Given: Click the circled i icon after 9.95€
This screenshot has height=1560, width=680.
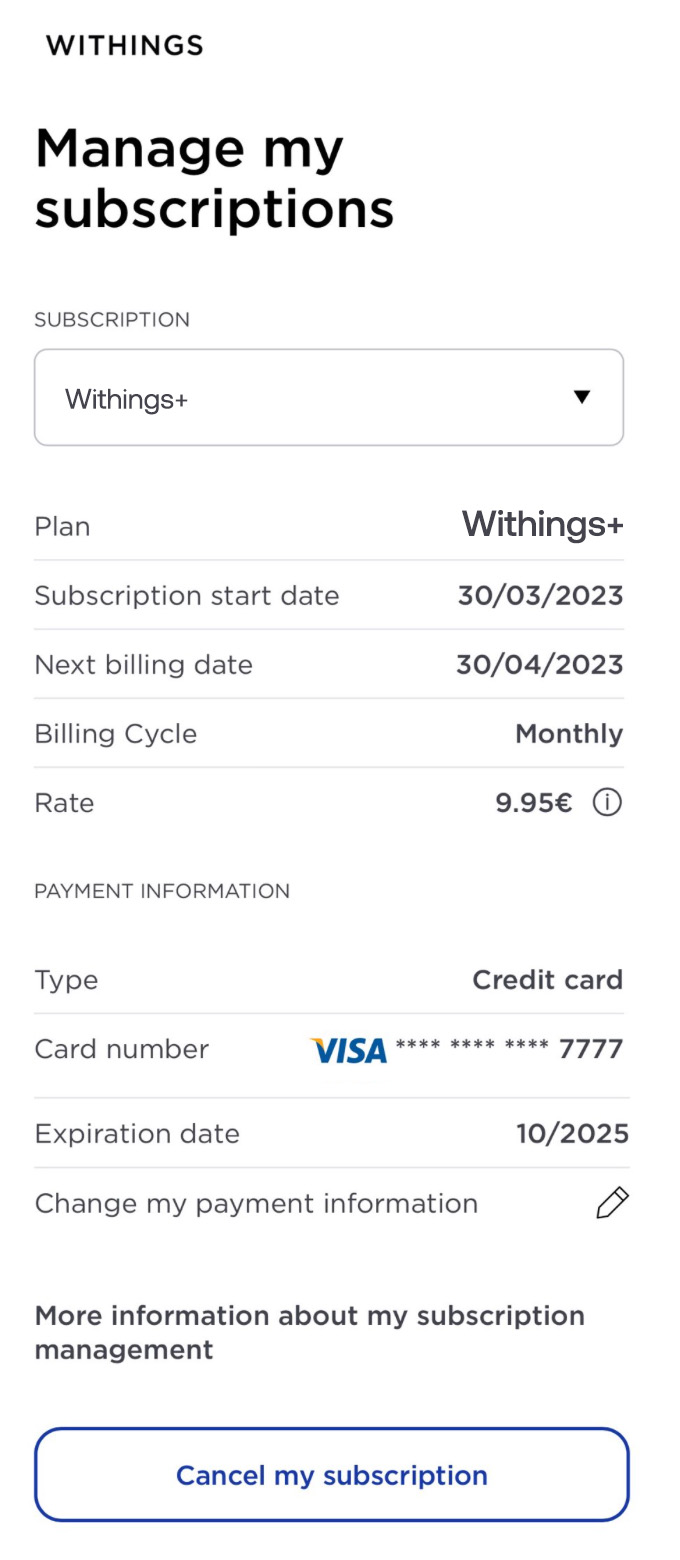Looking at the screenshot, I should point(607,802).
